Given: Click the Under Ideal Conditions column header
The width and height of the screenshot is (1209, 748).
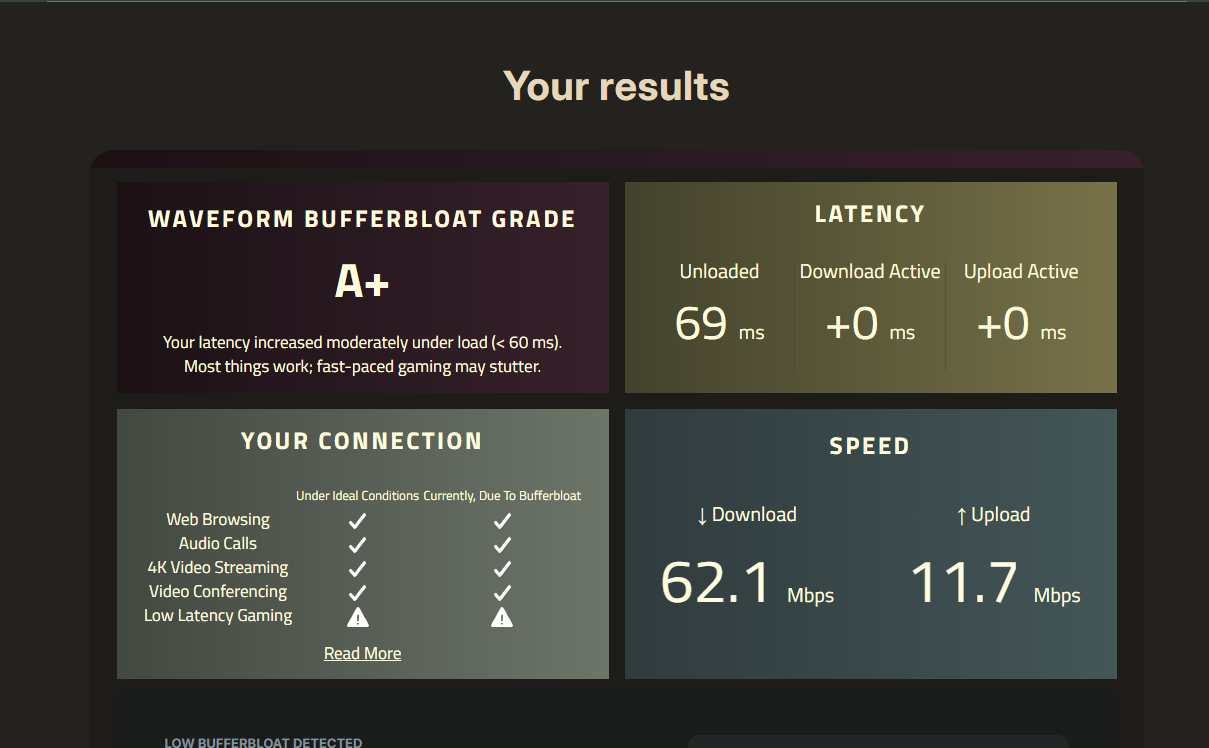Looking at the screenshot, I should [357, 496].
